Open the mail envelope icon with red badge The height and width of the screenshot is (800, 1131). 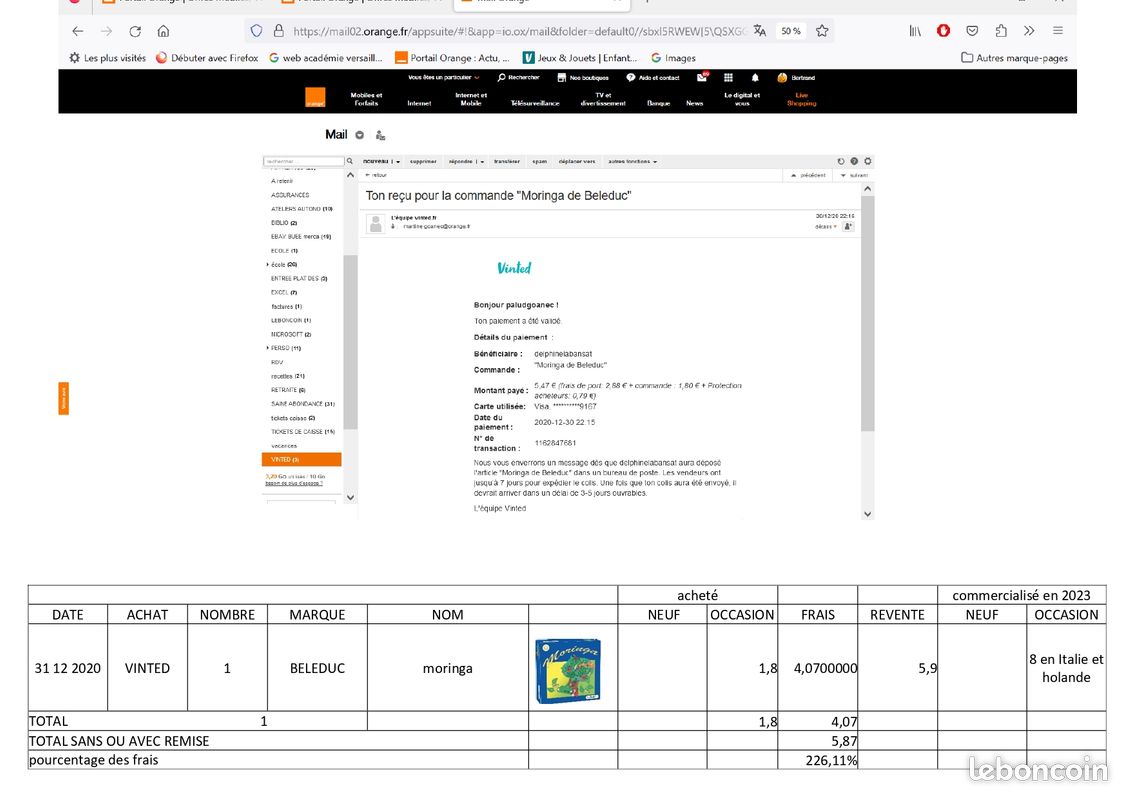tap(703, 77)
